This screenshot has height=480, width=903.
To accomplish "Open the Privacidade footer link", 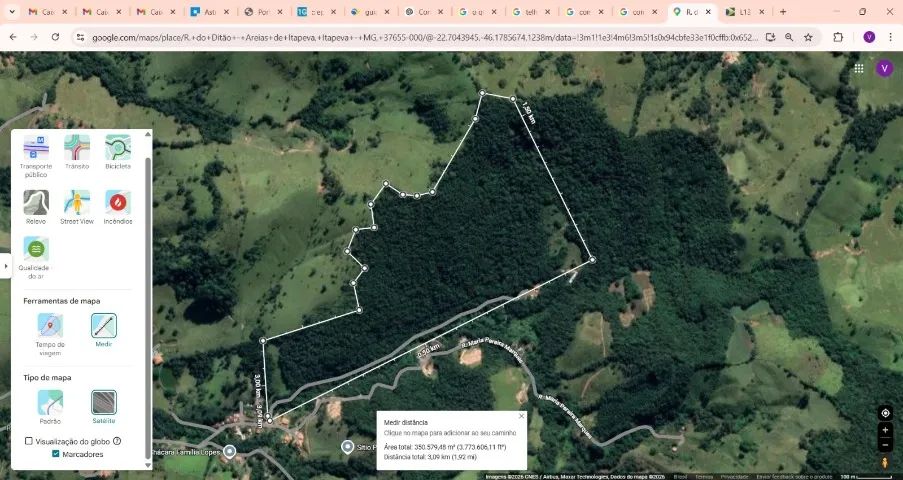I will pyautogui.click(x=735, y=477).
